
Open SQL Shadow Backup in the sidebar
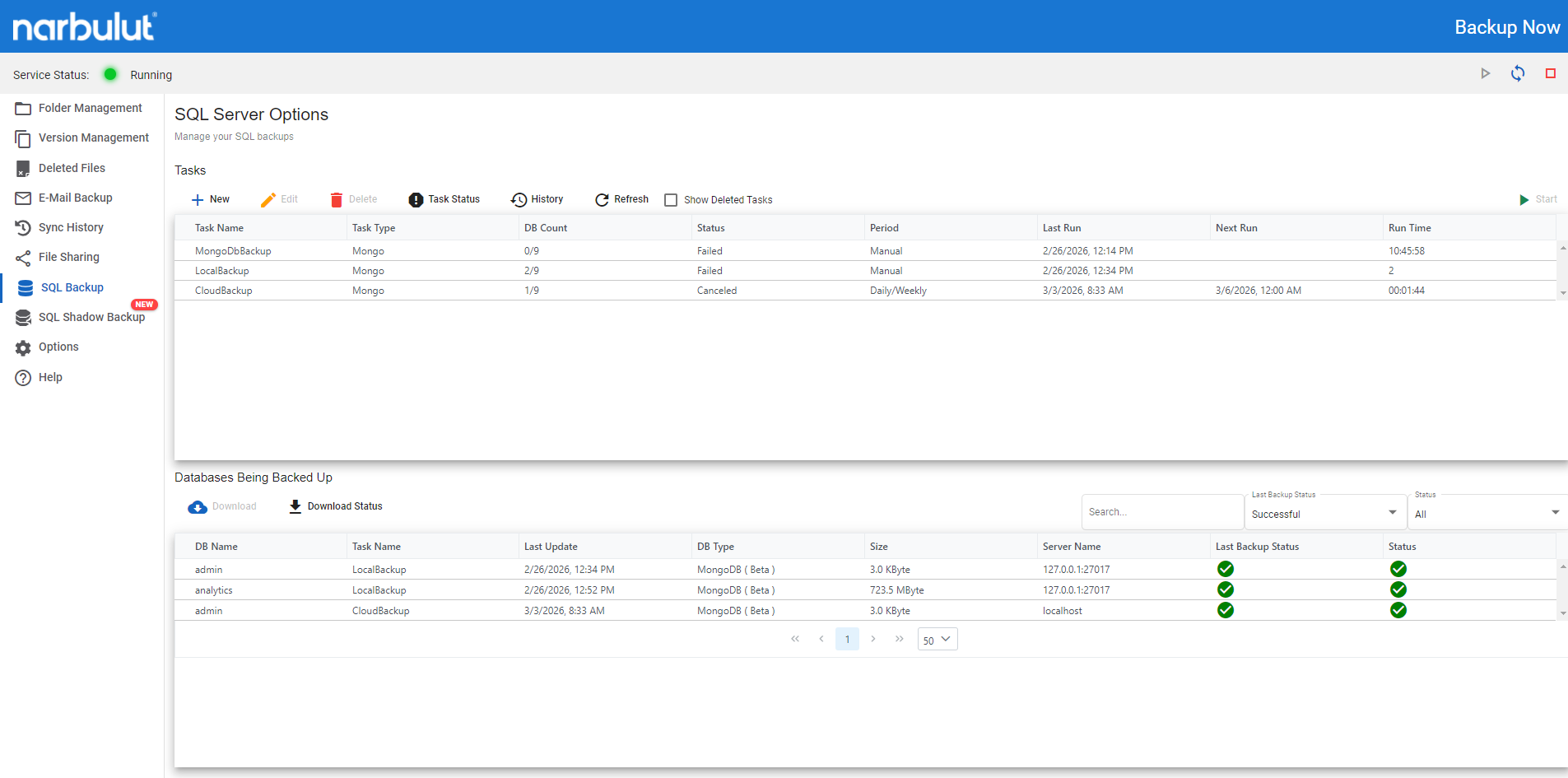coord(91,317)
